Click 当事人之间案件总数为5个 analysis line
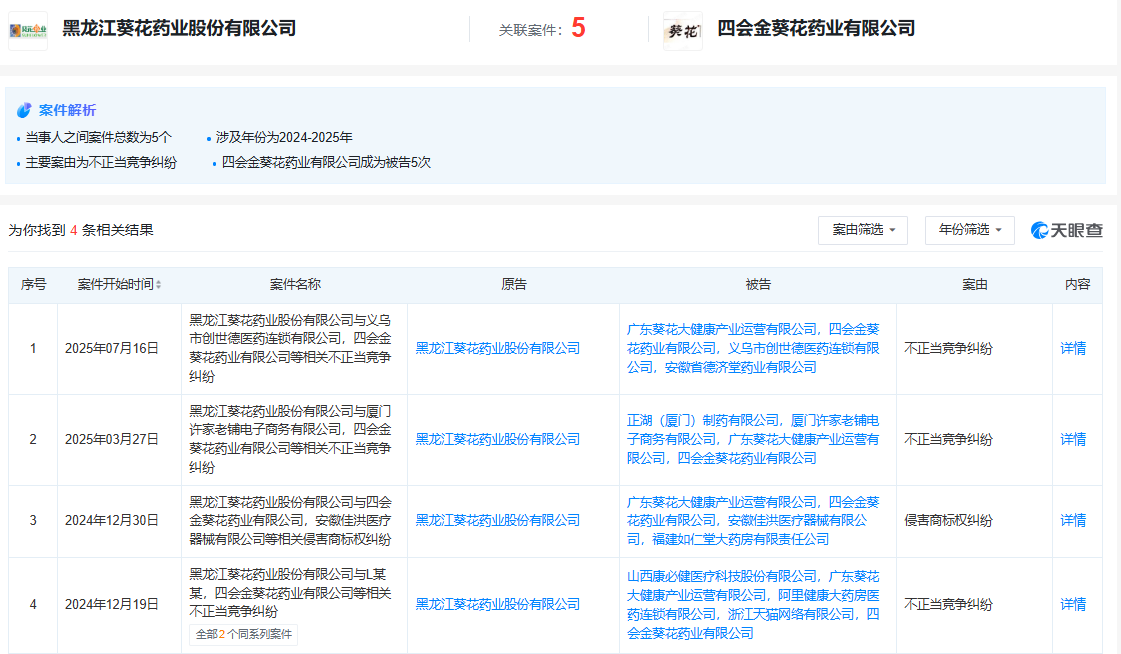 point(99,137)
